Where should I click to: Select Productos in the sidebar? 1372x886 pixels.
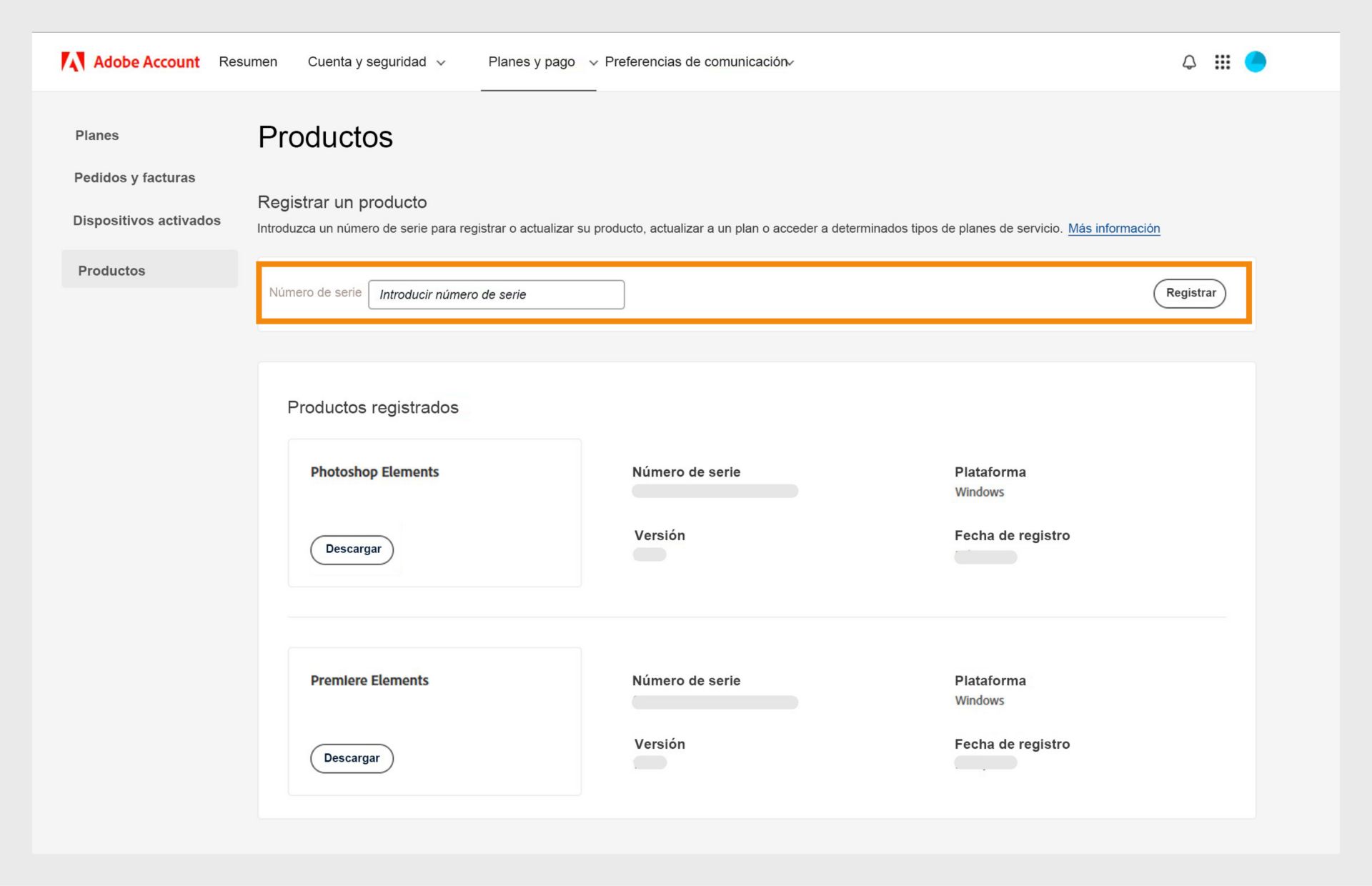point(149,270)
